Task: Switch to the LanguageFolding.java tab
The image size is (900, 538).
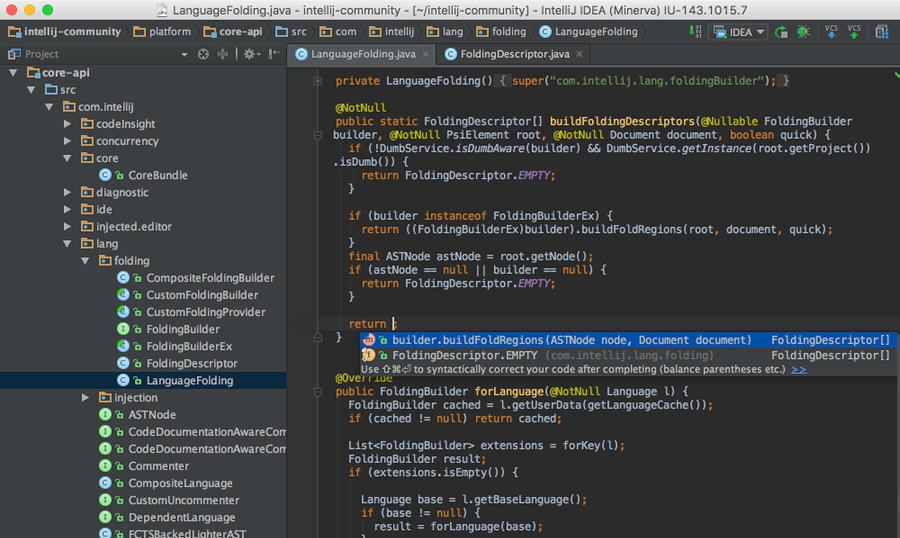Action: (x=362, y=54)
